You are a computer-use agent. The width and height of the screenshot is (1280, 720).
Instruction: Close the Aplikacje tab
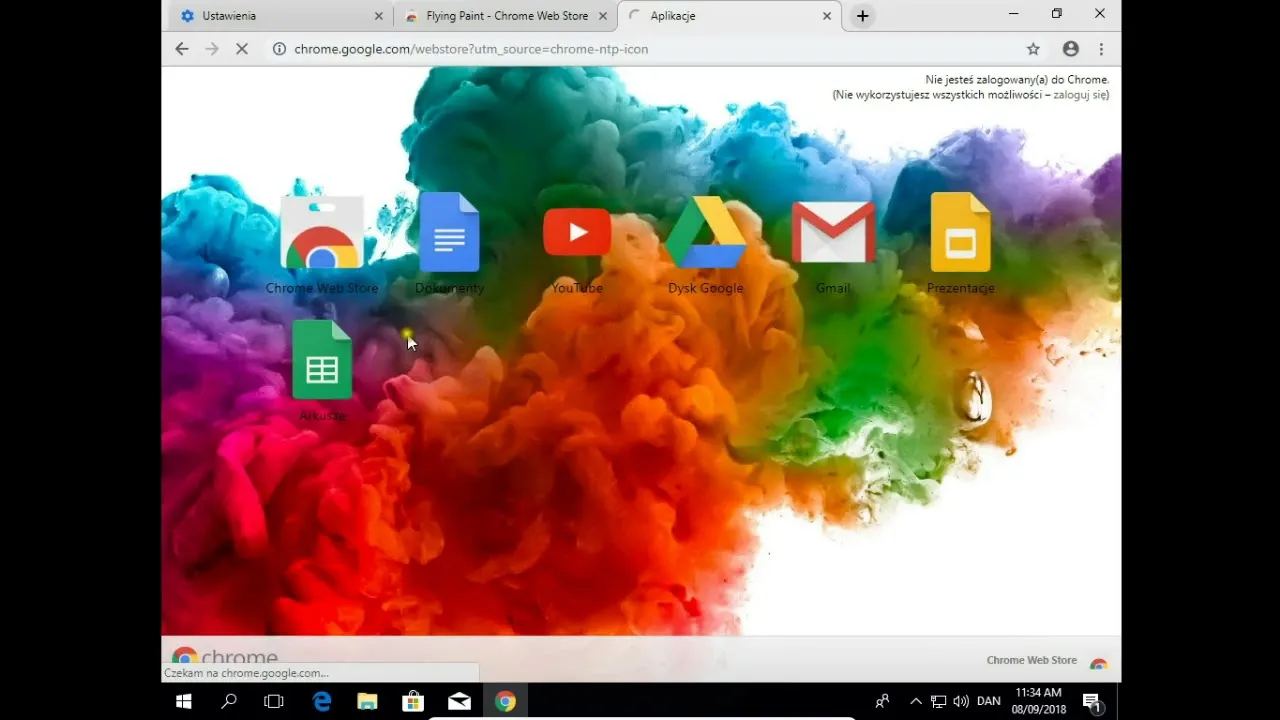click(x=827, y=16)
